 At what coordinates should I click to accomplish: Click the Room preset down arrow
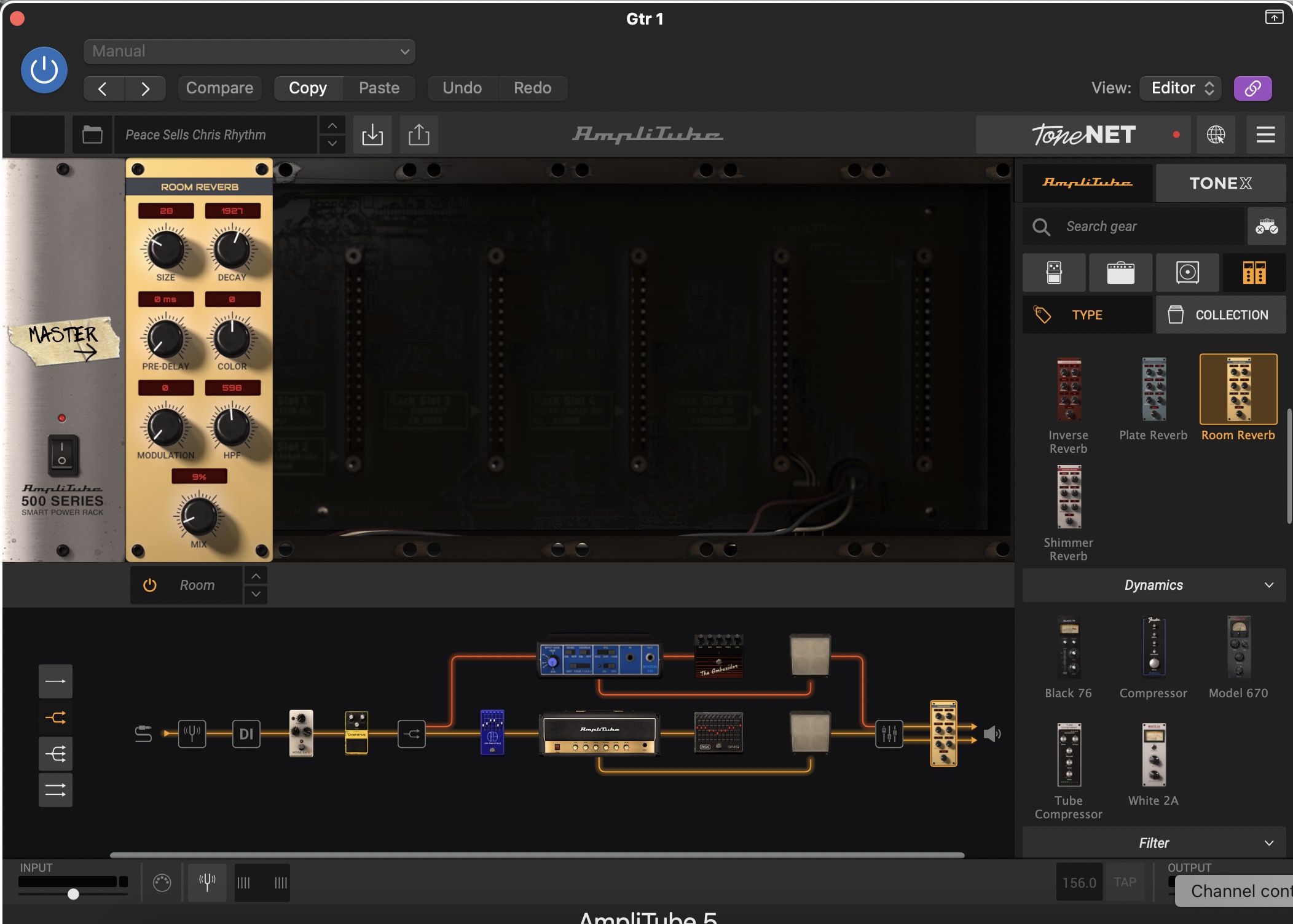(256, 594)
